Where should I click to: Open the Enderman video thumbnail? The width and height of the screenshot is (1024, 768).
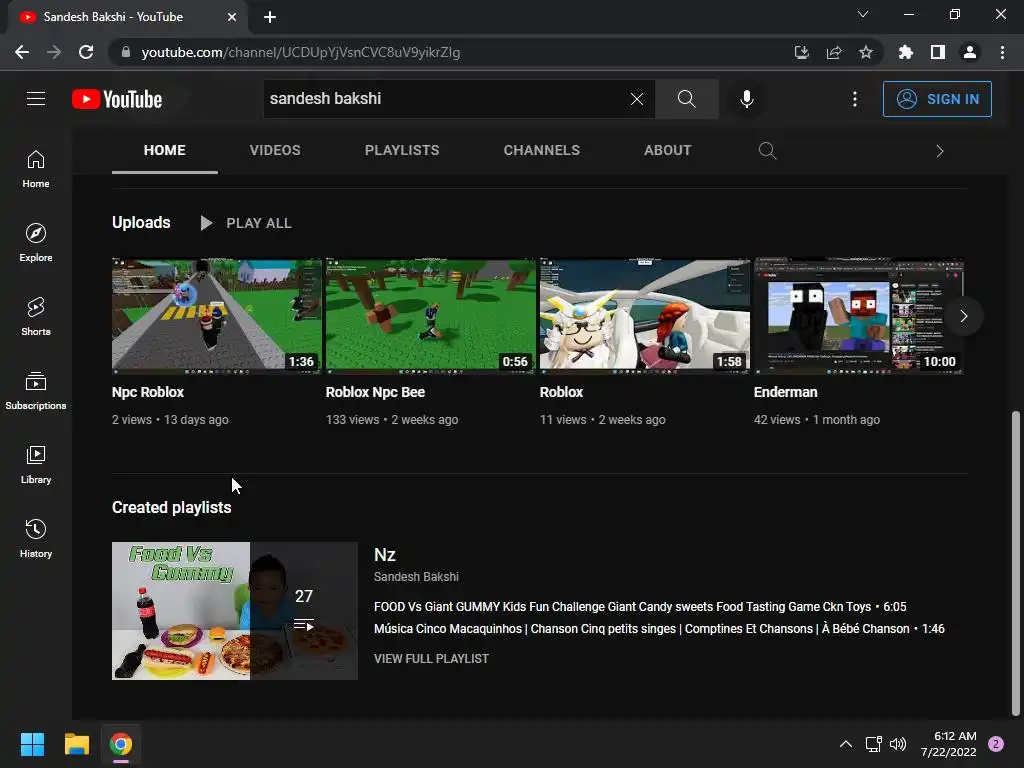click(858, 316)
